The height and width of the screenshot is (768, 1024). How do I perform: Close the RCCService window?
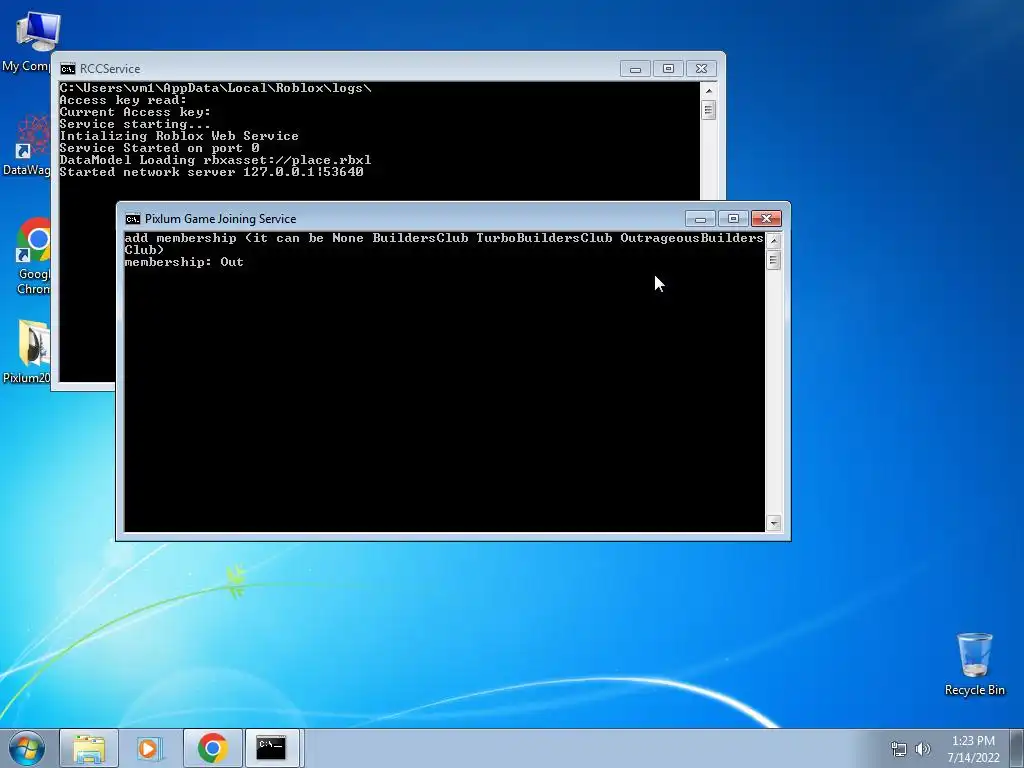pos(701,69)
